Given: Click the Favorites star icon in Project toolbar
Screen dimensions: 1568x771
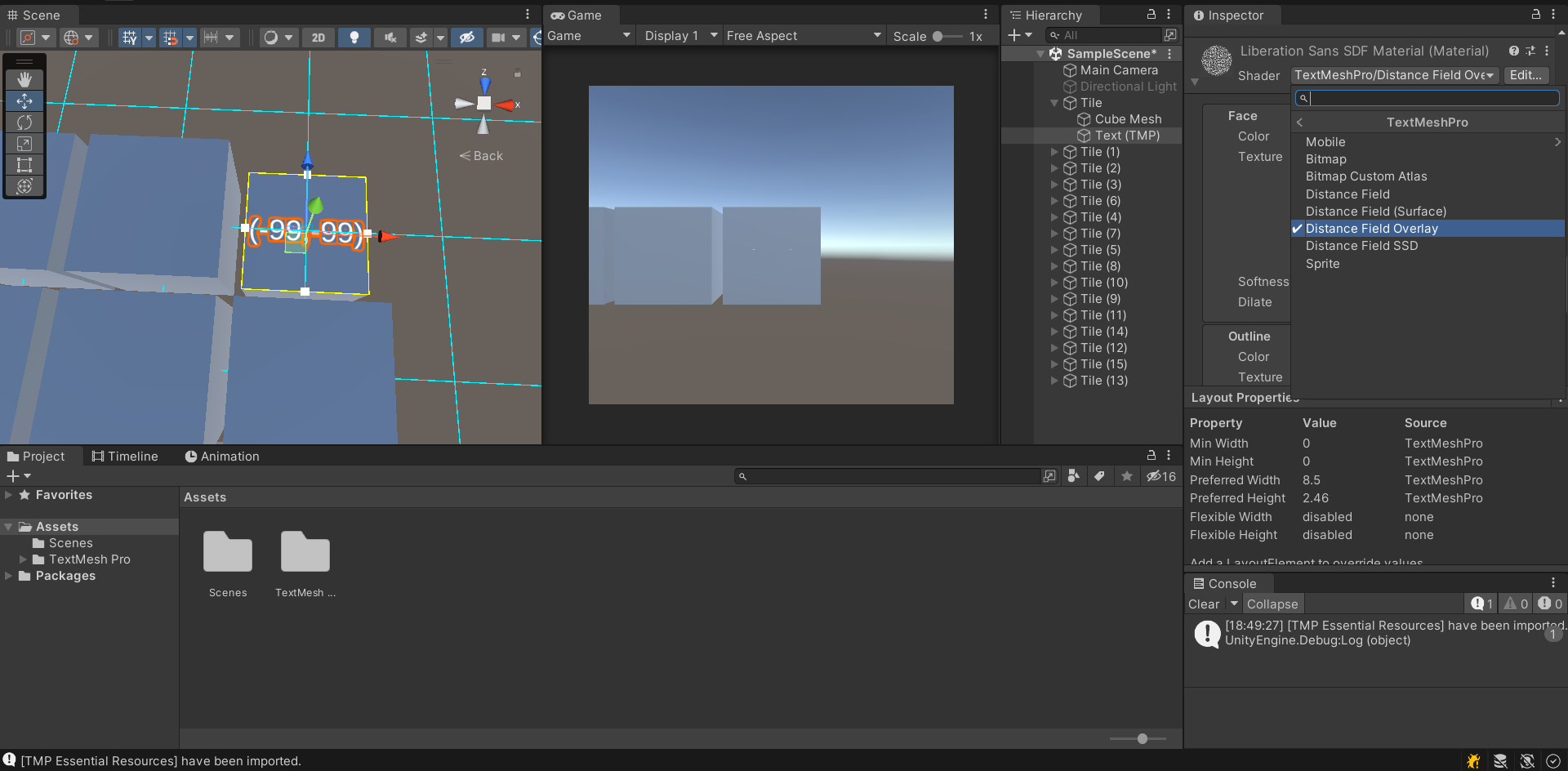Looking at the screenshot, I should [x=1127, y=476].
